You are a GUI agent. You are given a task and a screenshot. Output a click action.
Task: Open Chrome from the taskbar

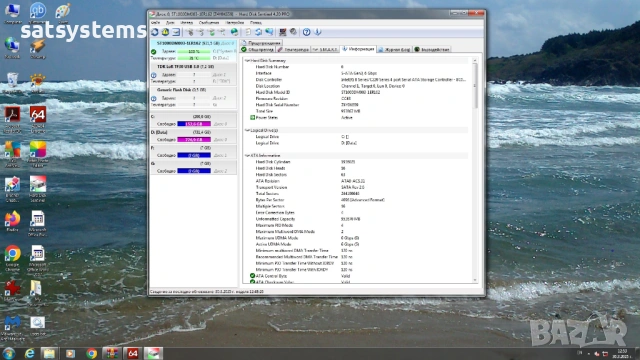coord(91,353)
